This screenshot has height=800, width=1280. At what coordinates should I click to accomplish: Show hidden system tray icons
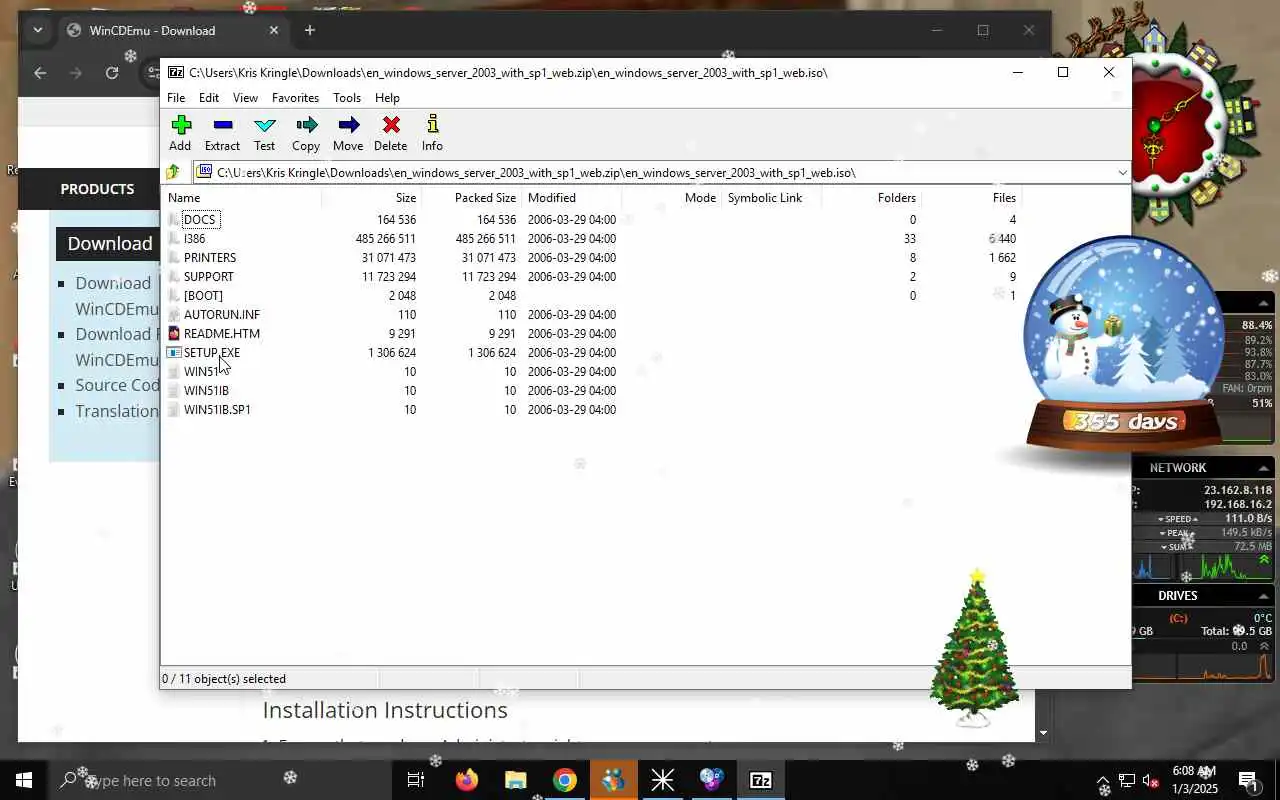click(1103, 781)
